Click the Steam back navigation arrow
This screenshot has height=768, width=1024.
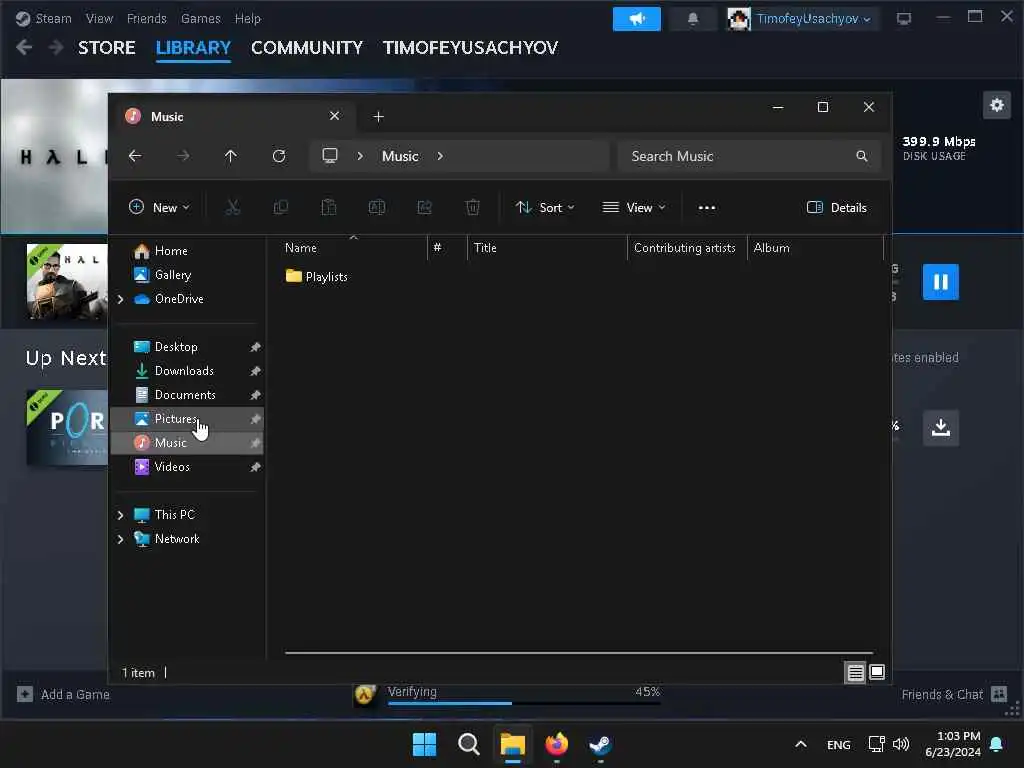click(24, 48)
